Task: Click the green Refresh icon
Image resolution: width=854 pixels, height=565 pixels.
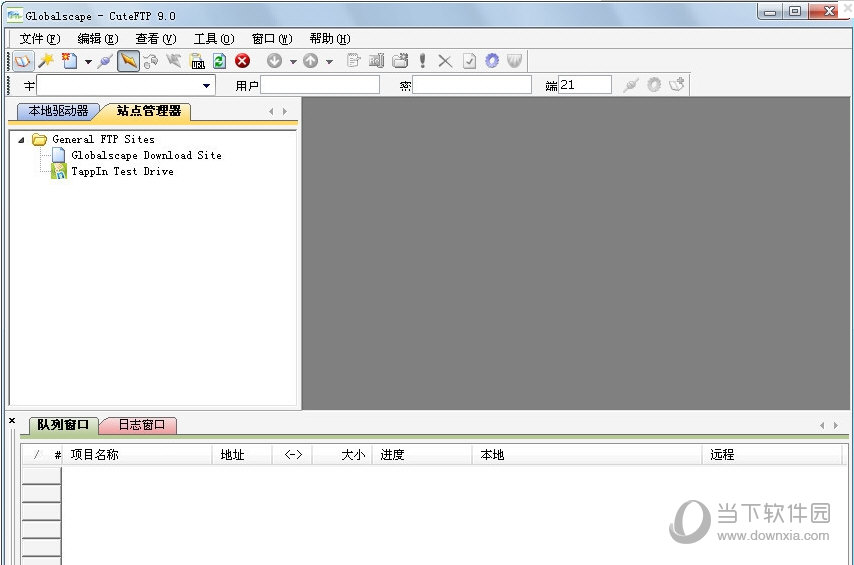Action: pyautogui.click(x=219, y=61)
